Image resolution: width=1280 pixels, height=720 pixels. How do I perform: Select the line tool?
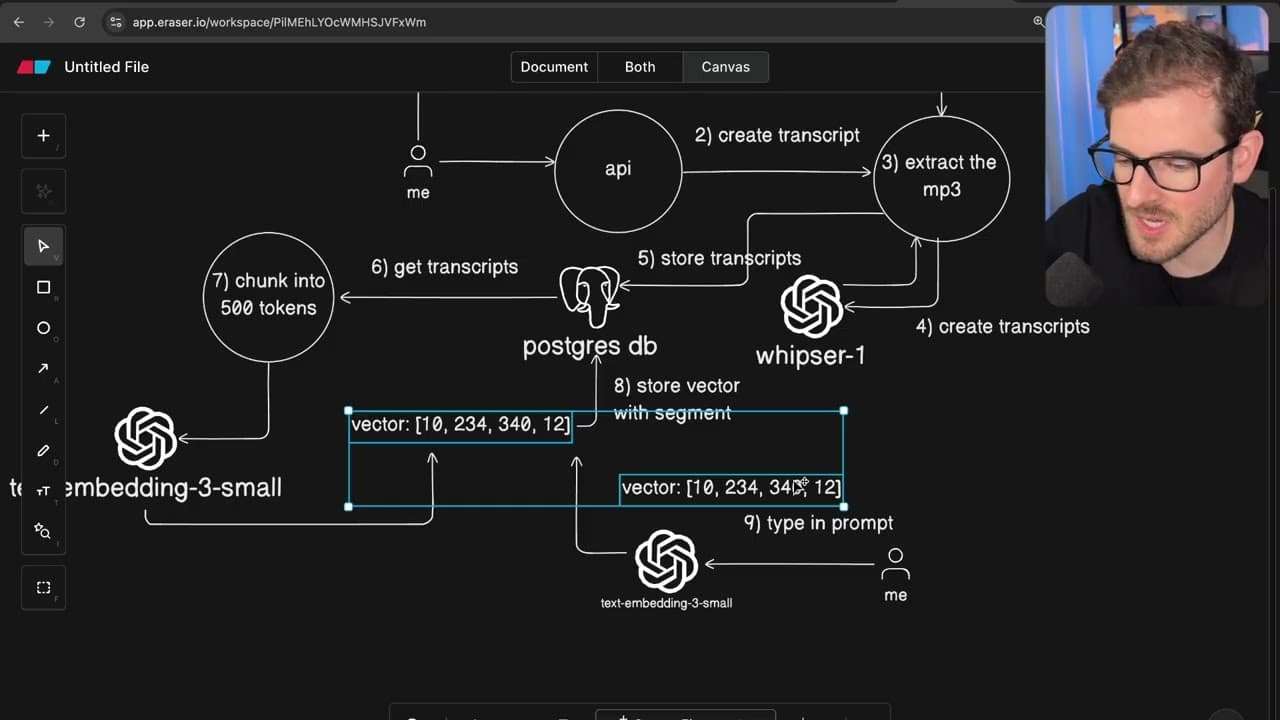tap(43, 410)
